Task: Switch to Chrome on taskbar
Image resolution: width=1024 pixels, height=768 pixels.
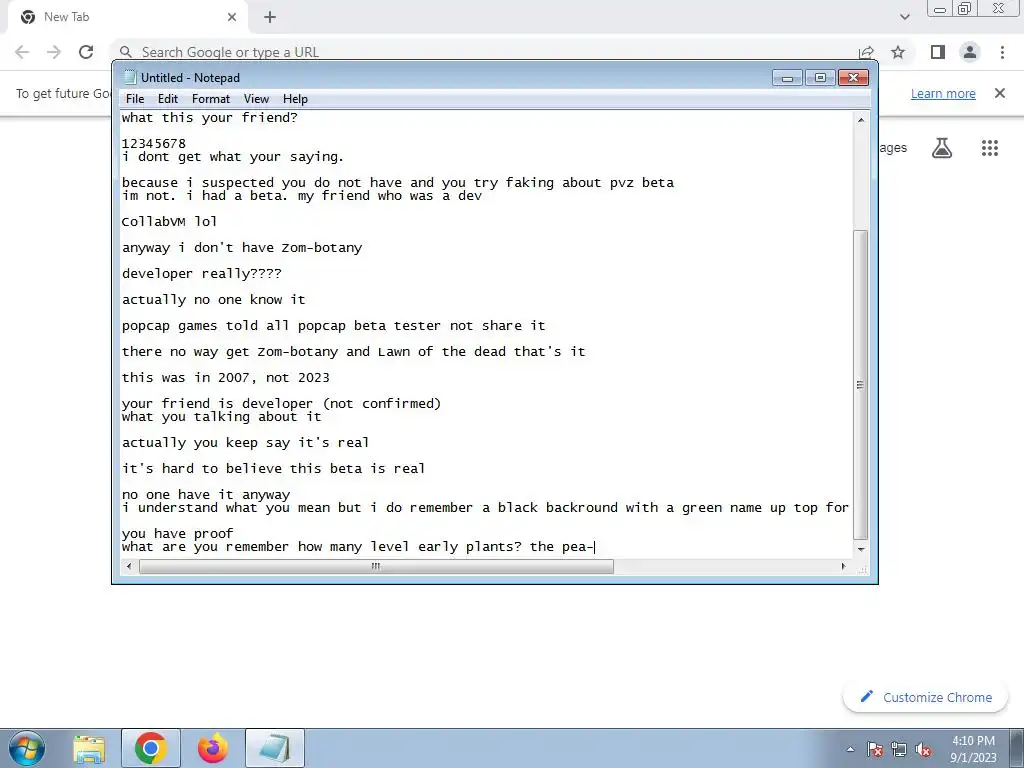Action: click(151, 748)
